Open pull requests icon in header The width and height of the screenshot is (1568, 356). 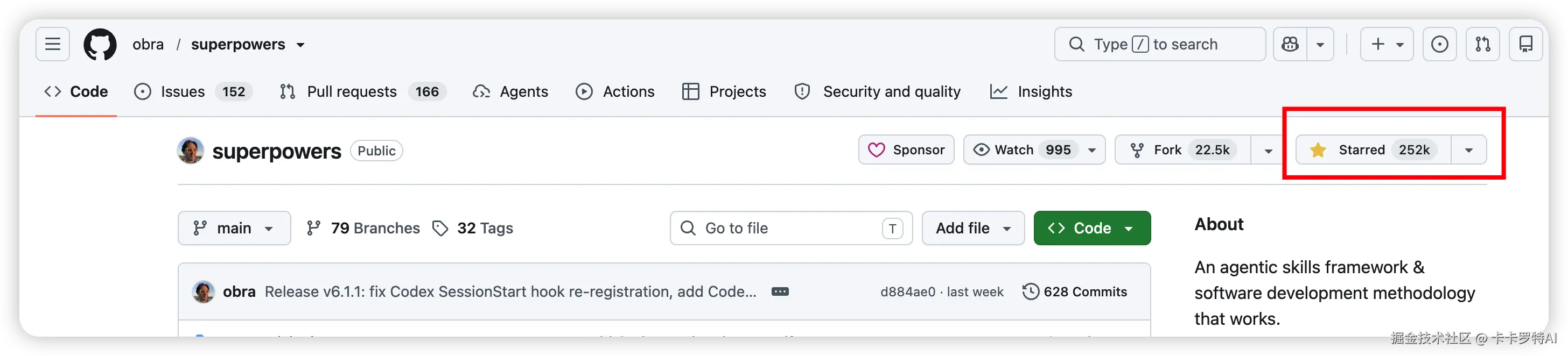[x=1483, y=44]
